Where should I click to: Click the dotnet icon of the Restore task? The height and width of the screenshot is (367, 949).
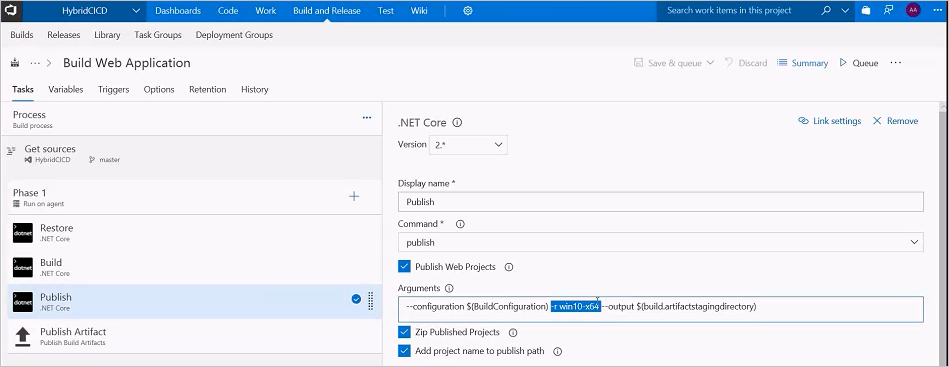22,233
